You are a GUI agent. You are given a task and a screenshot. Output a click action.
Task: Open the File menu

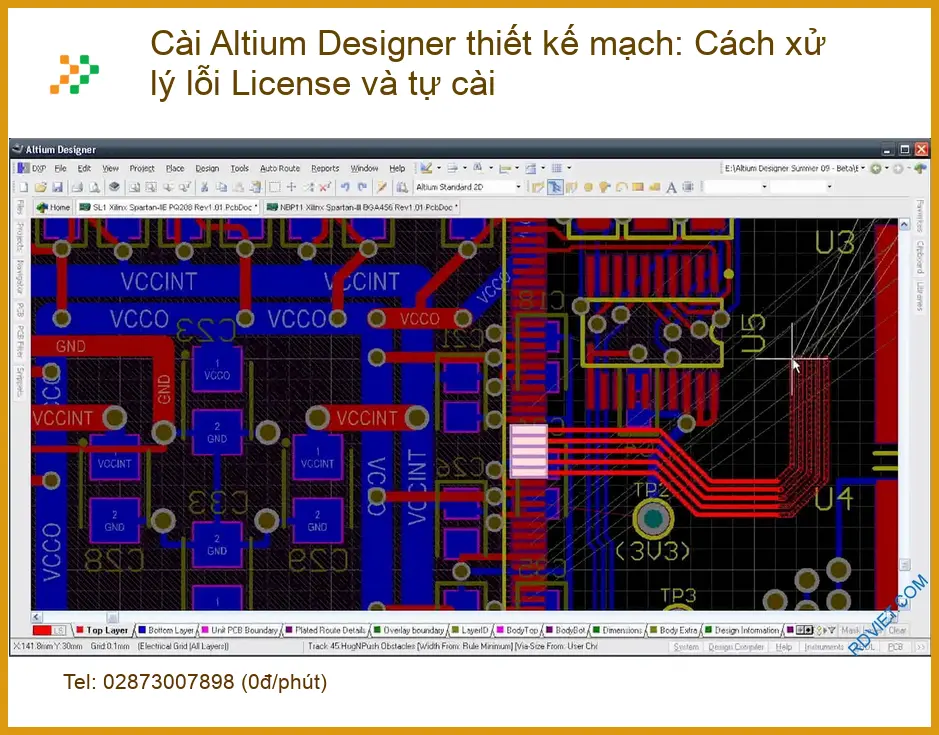coord(60,169)
